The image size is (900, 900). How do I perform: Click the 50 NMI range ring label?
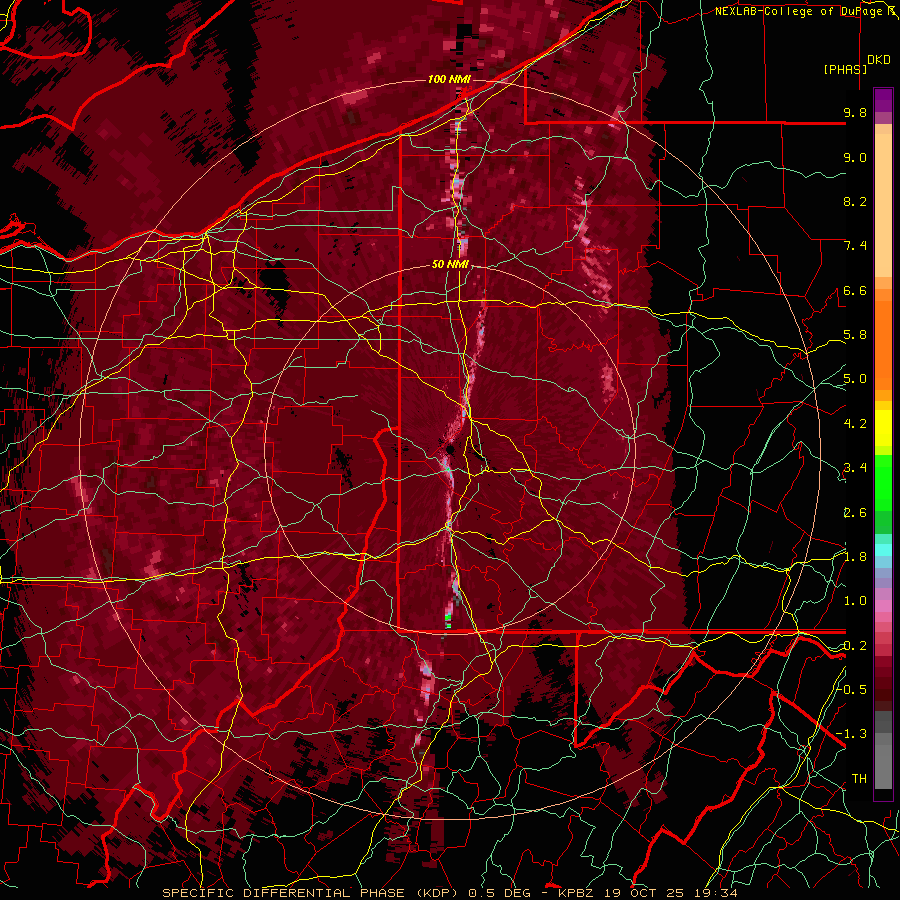pos(450,265)
